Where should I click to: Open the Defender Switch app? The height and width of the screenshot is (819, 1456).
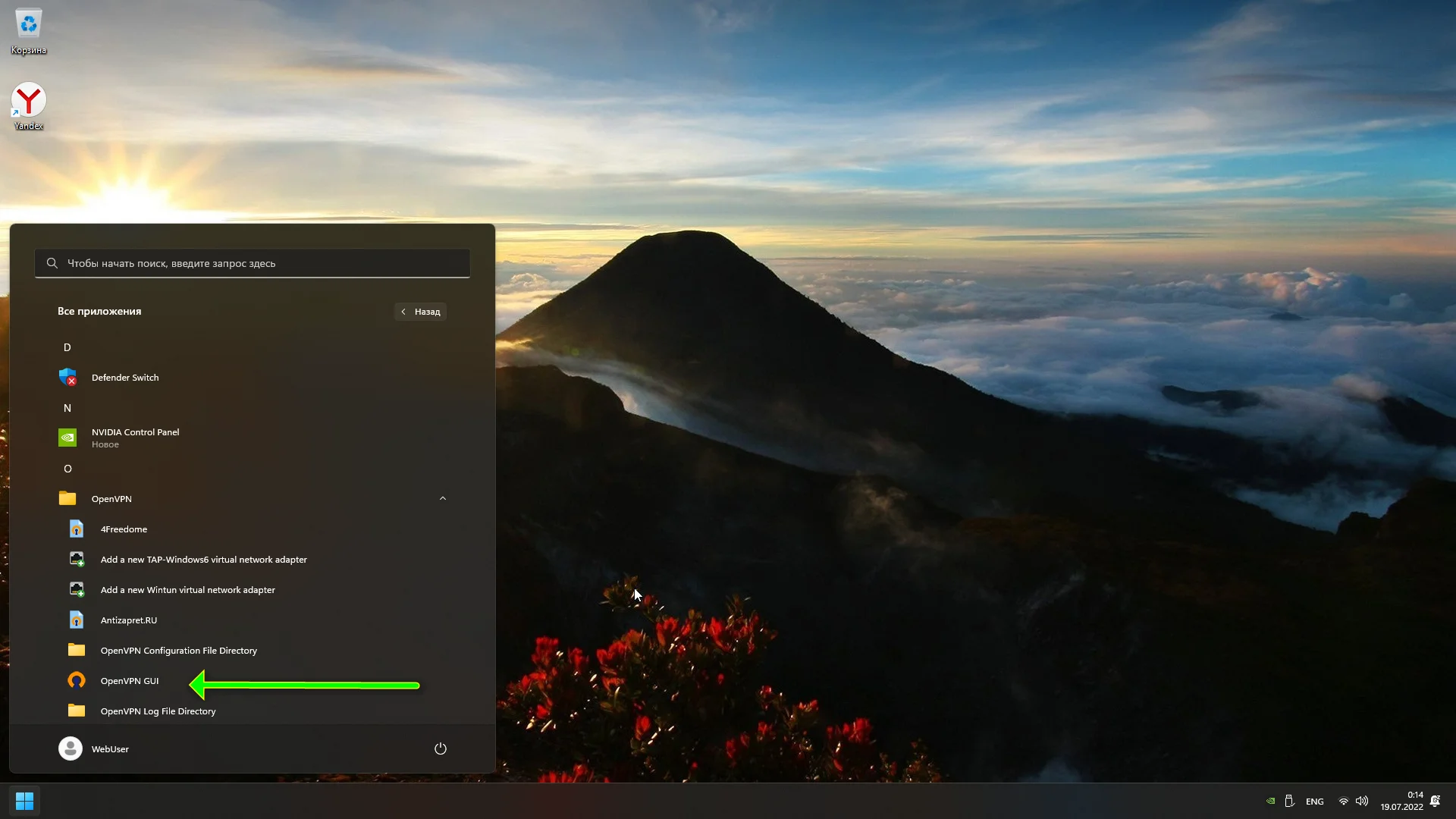(x=124, y=378)
